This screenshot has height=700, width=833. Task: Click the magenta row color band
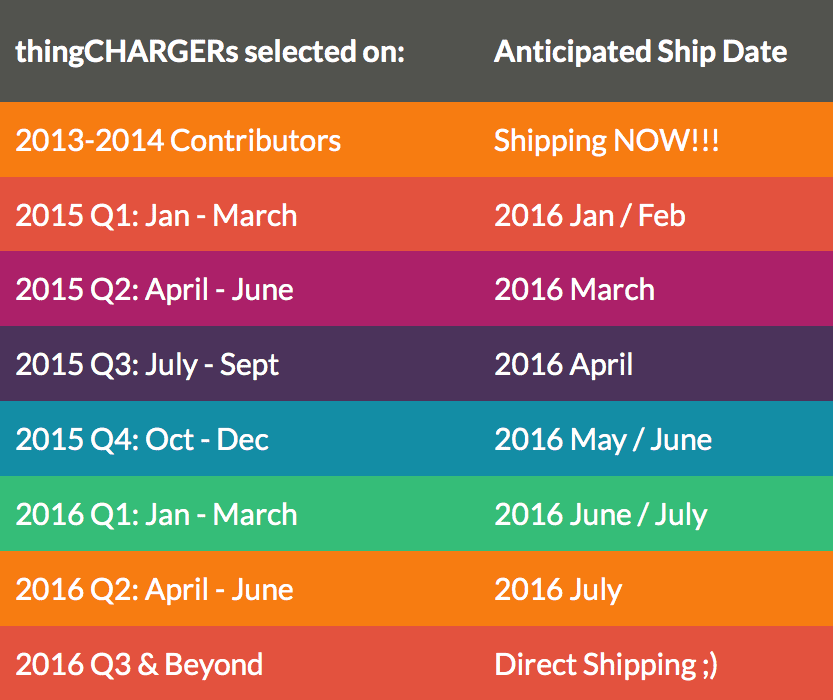pos(416,289)
